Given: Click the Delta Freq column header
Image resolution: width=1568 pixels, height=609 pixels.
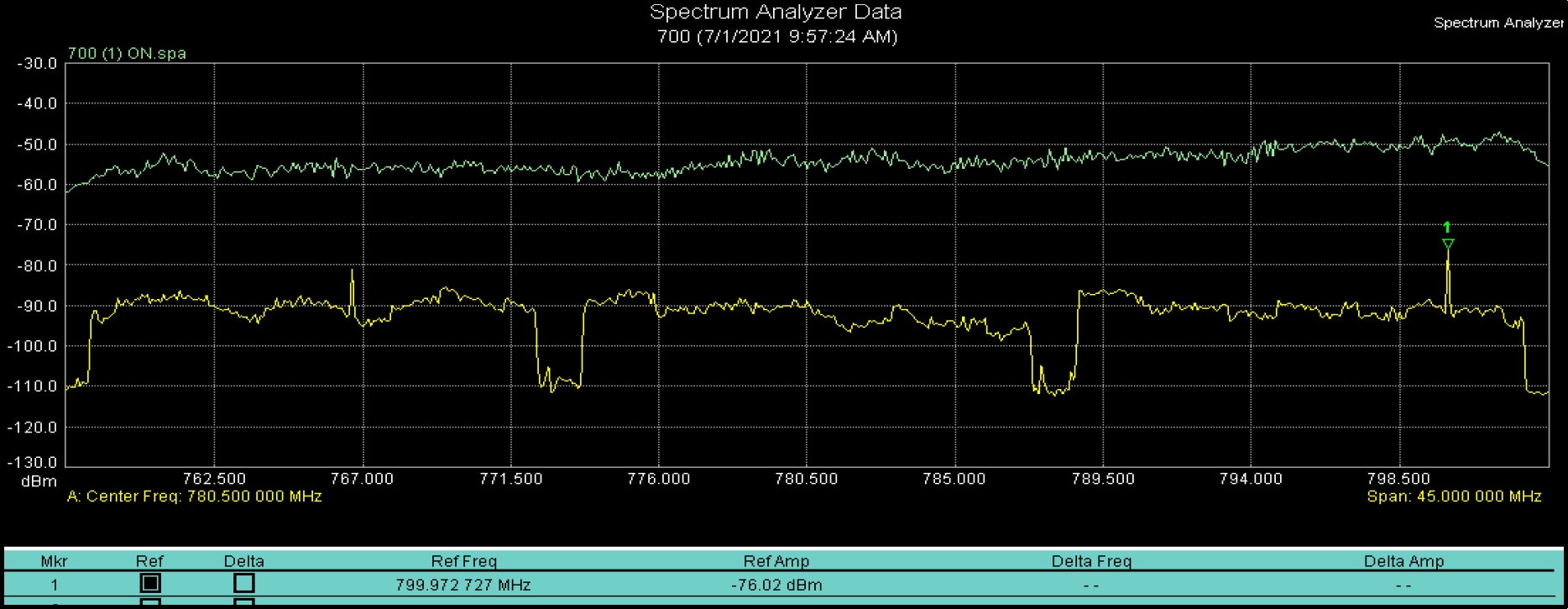Looking at the screenshot, I should (x=1091, y=561).
